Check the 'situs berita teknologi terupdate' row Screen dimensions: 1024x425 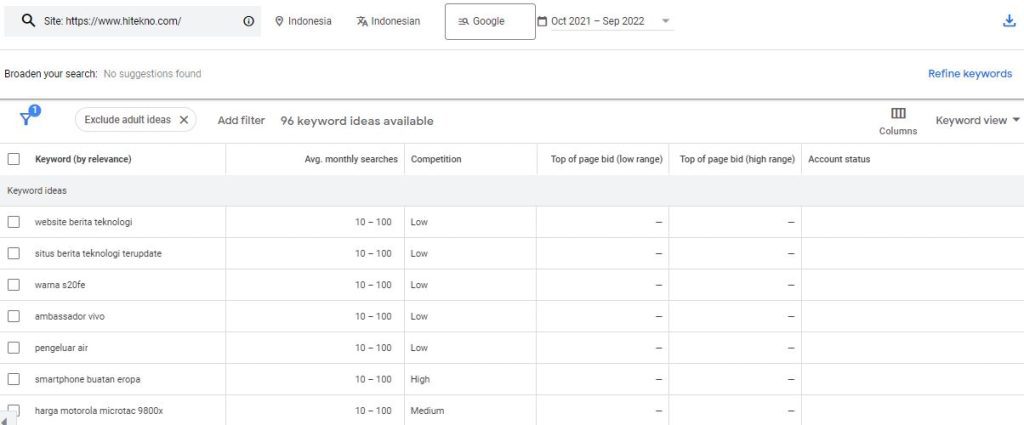[x=14, y=253]
